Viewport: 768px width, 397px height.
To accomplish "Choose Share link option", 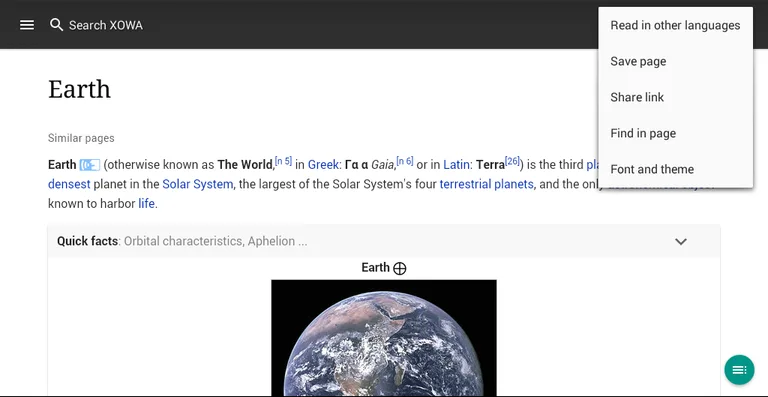I will [x=675, y=97].
